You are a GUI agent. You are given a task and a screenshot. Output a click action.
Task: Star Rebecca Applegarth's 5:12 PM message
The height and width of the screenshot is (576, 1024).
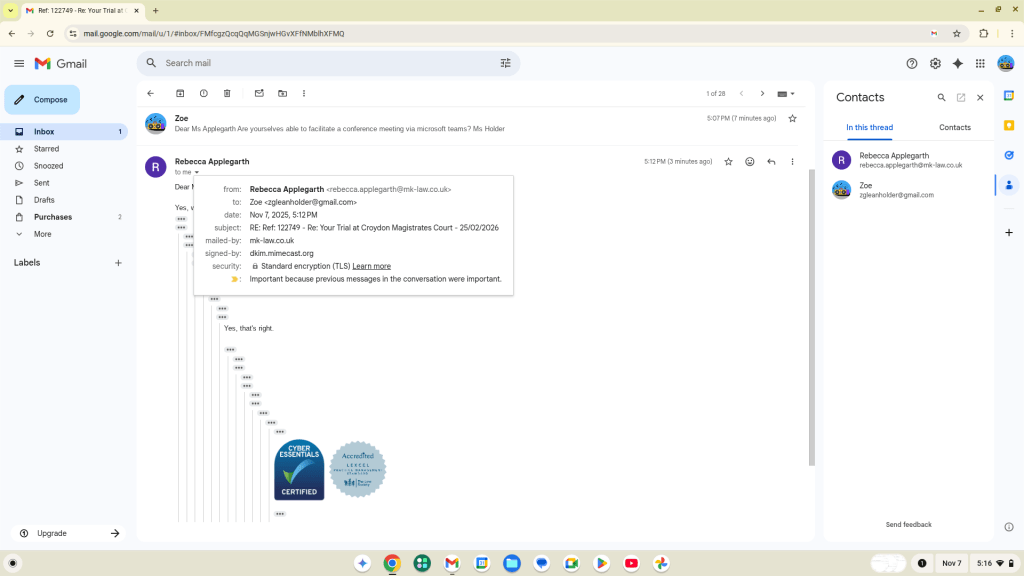728,161
